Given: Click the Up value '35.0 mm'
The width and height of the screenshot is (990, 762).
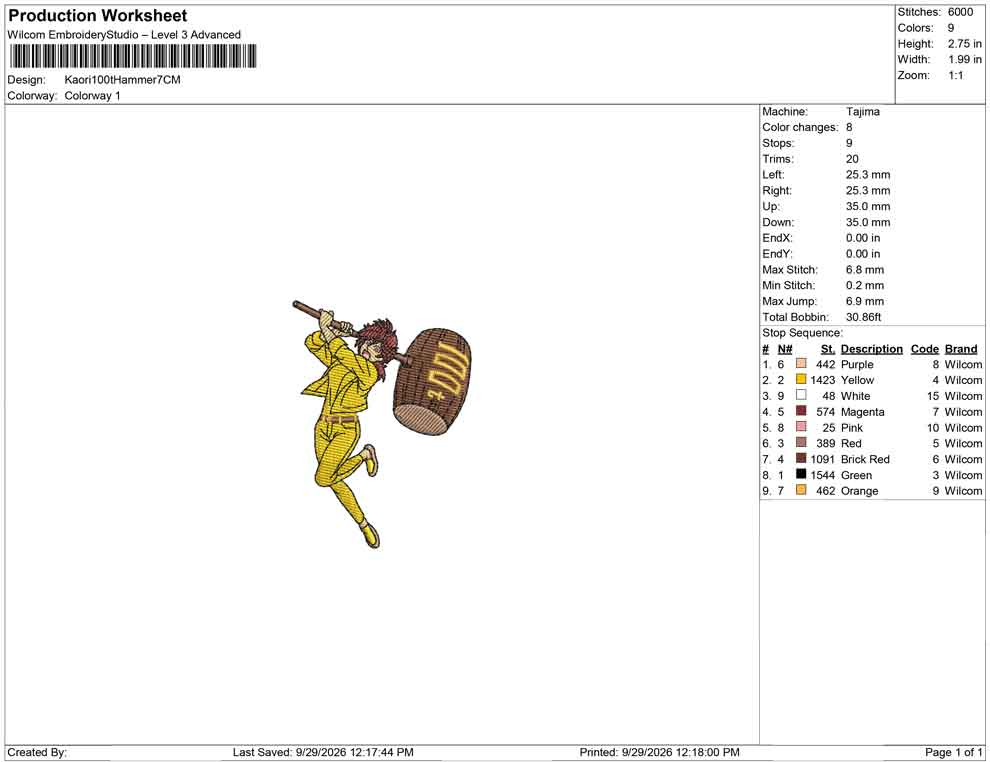Looking at the screenshot, I should 868,206.
